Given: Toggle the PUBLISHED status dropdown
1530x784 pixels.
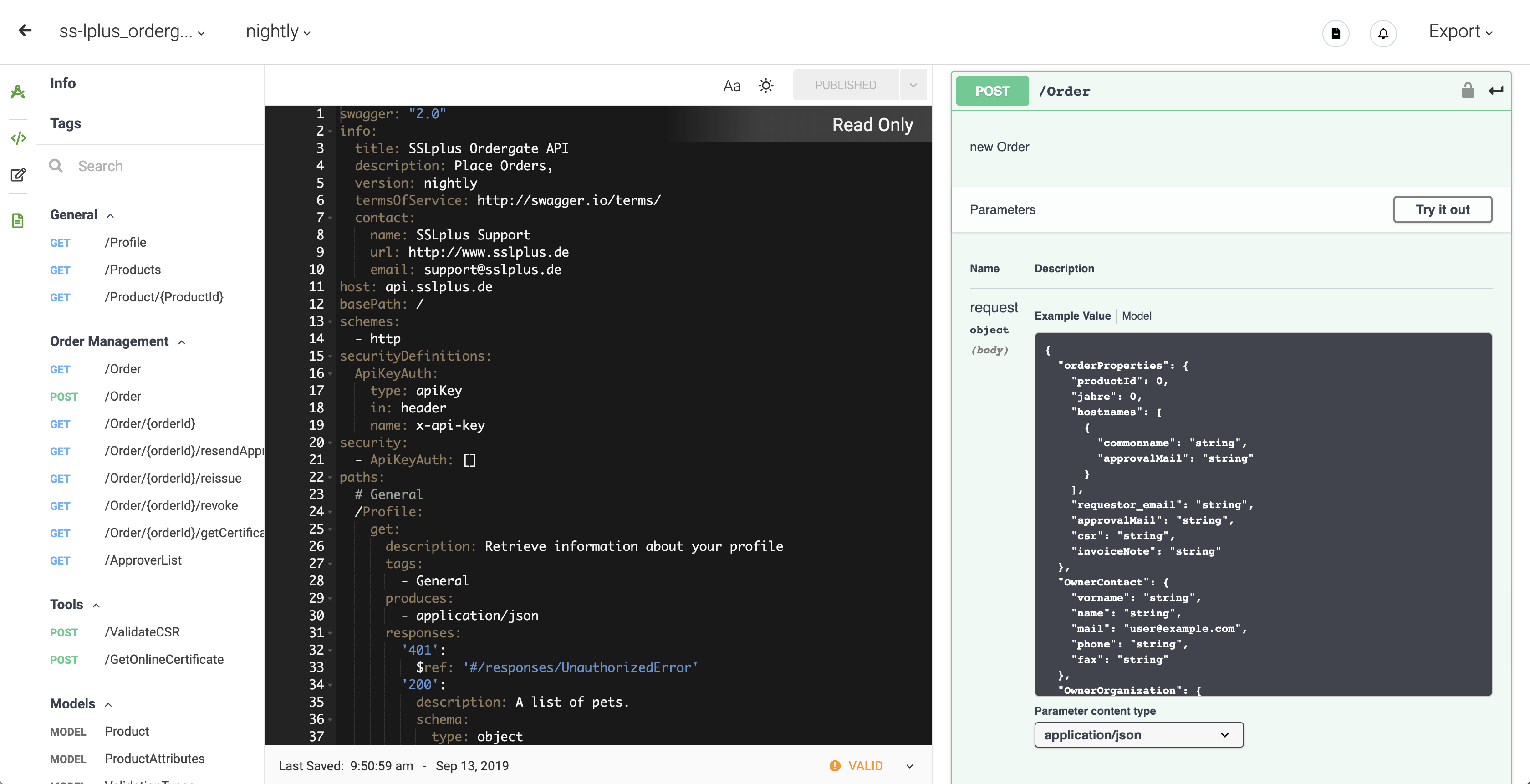Looking at the screenshot, I should [x=912, y=84].
